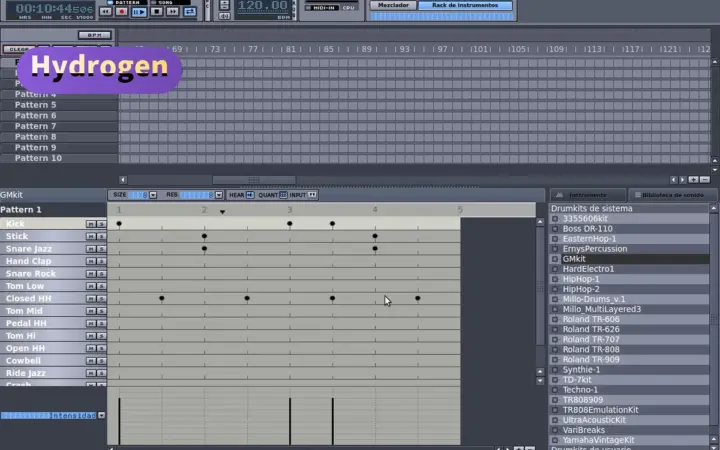This screenshot has width=720, height=450.
Task: Expand the Roland TR-808 drumkit
Action: (555, 349)
